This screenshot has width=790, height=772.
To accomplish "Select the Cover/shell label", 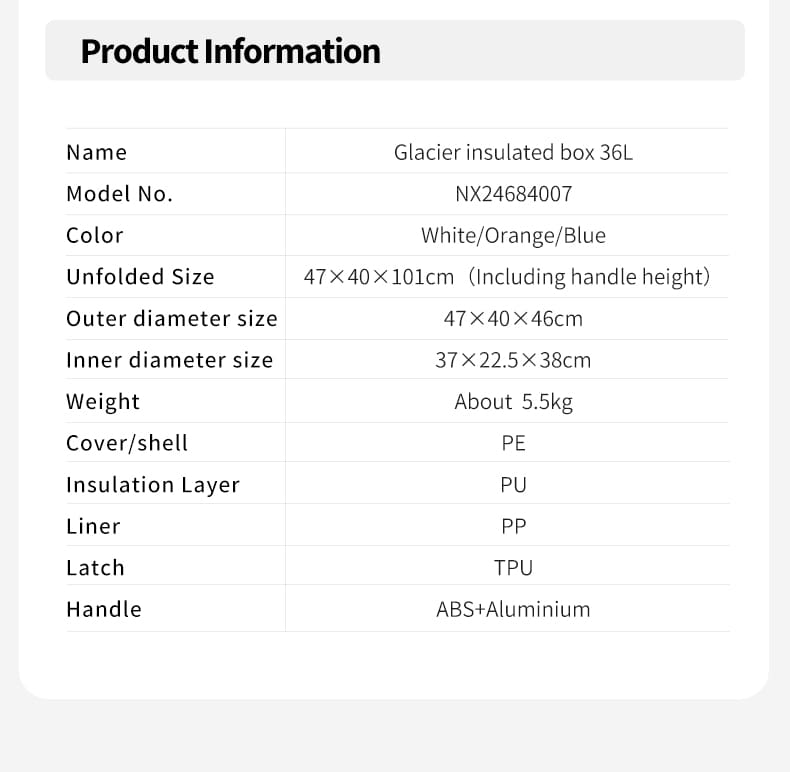I will [127, 443].
